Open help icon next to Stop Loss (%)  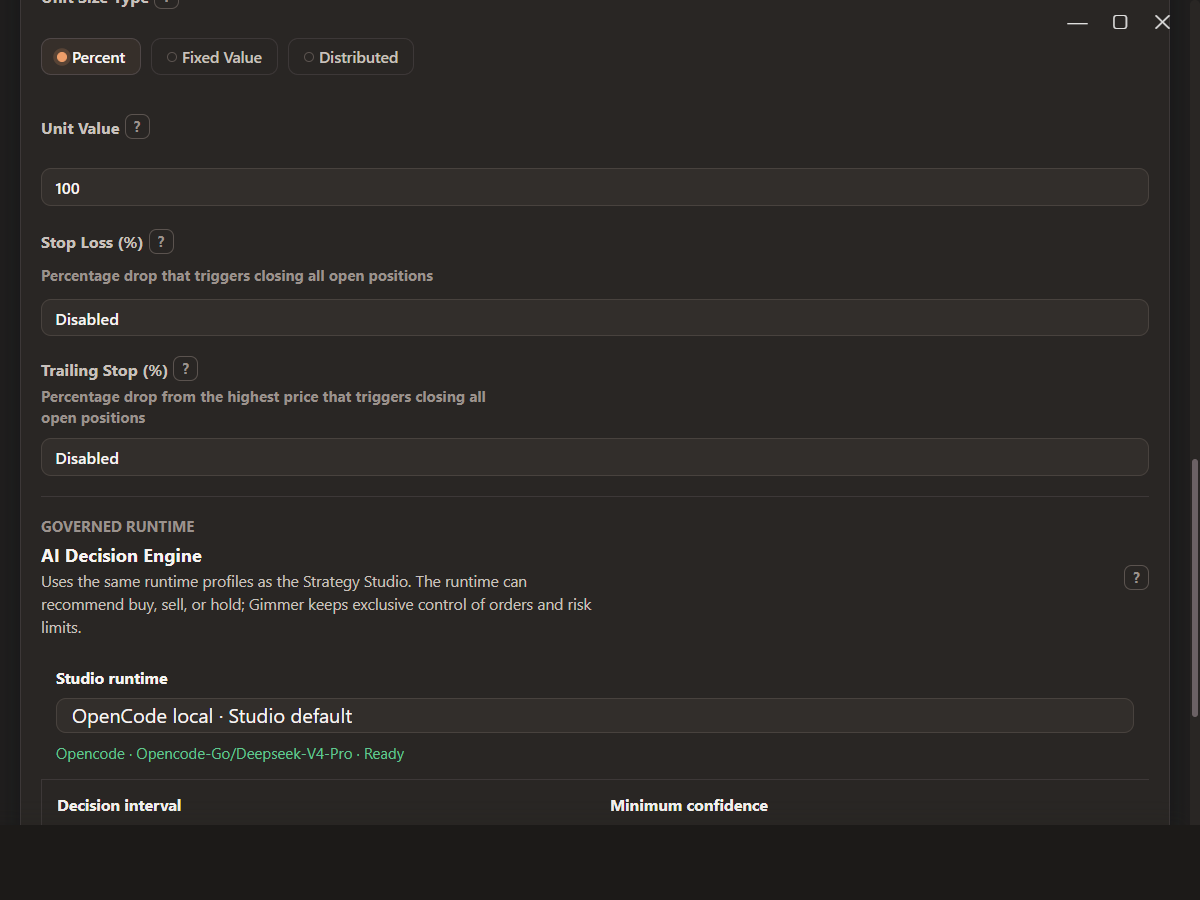tap(161, 242)
